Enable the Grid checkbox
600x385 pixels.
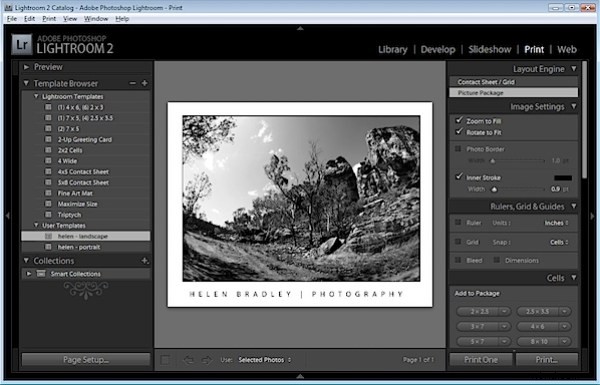click(458, 241)
